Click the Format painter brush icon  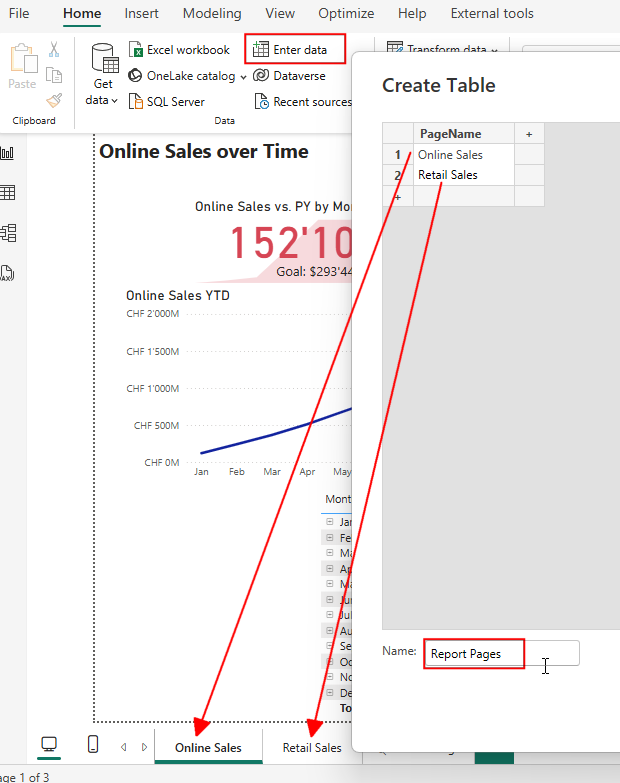point(54,100)
